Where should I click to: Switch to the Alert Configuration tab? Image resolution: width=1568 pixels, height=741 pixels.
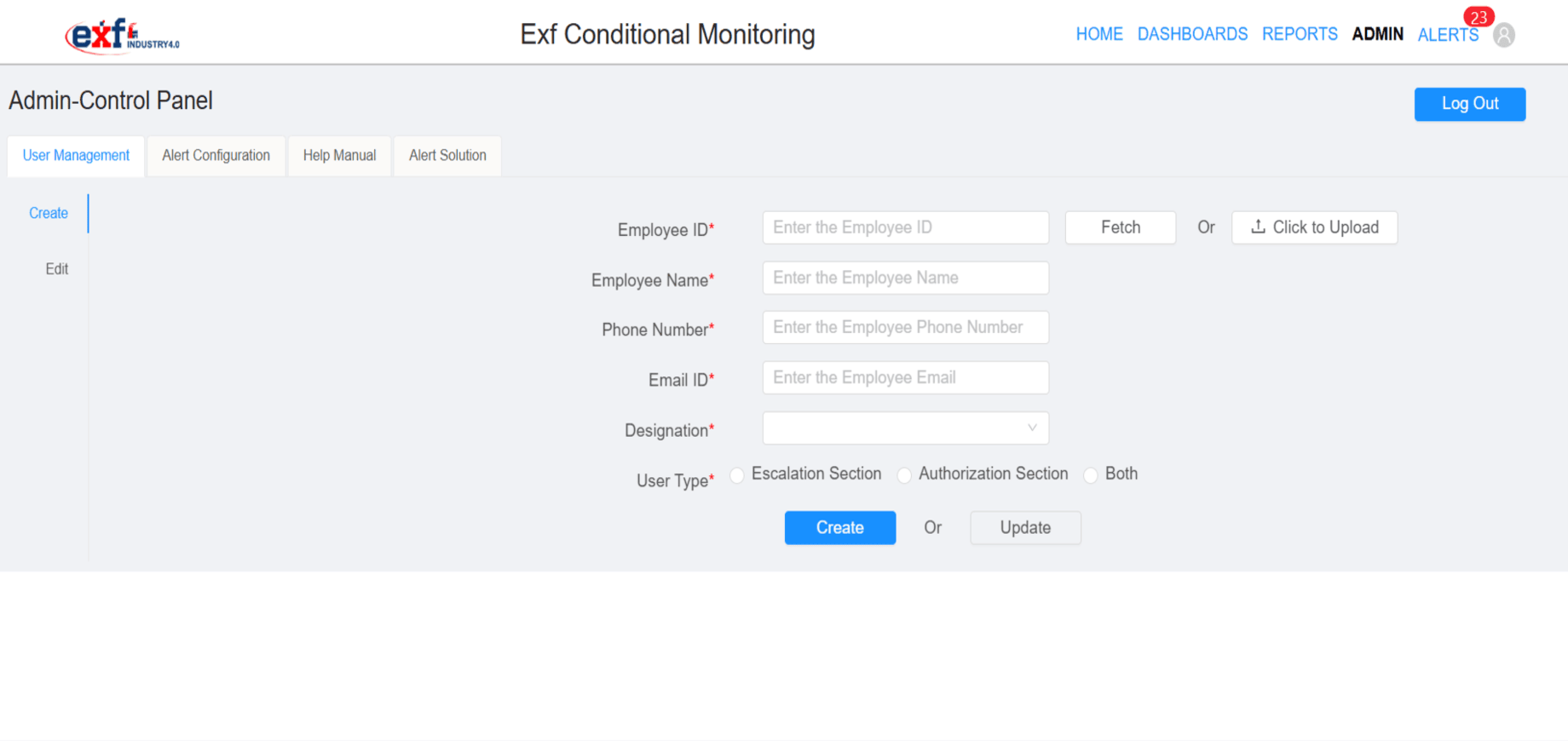click(x=216, y=156)
